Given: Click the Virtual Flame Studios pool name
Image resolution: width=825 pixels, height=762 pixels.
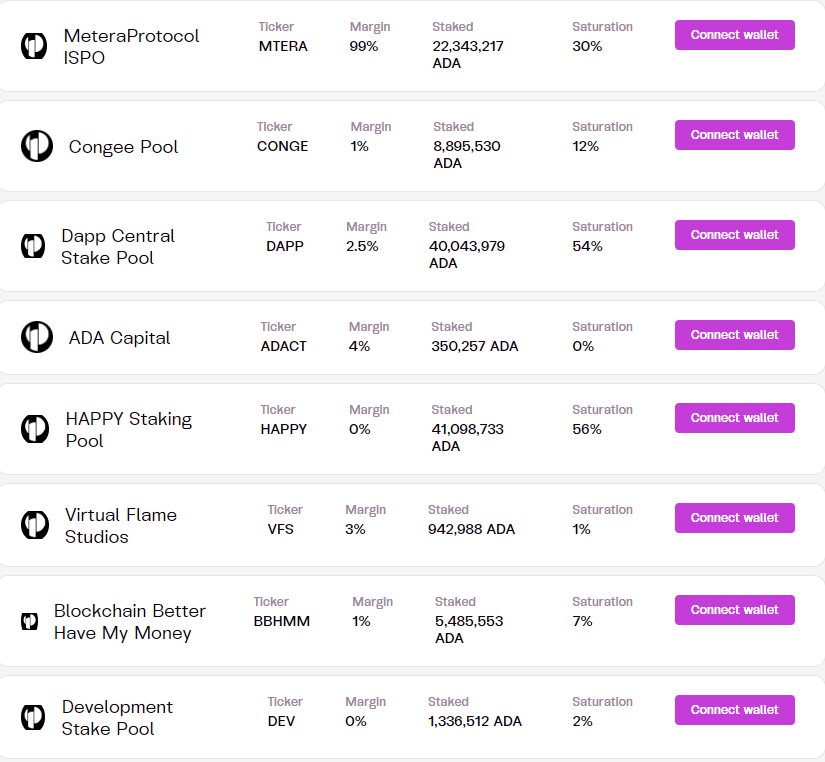Looking at the screenshot, I should pos(120,526).
